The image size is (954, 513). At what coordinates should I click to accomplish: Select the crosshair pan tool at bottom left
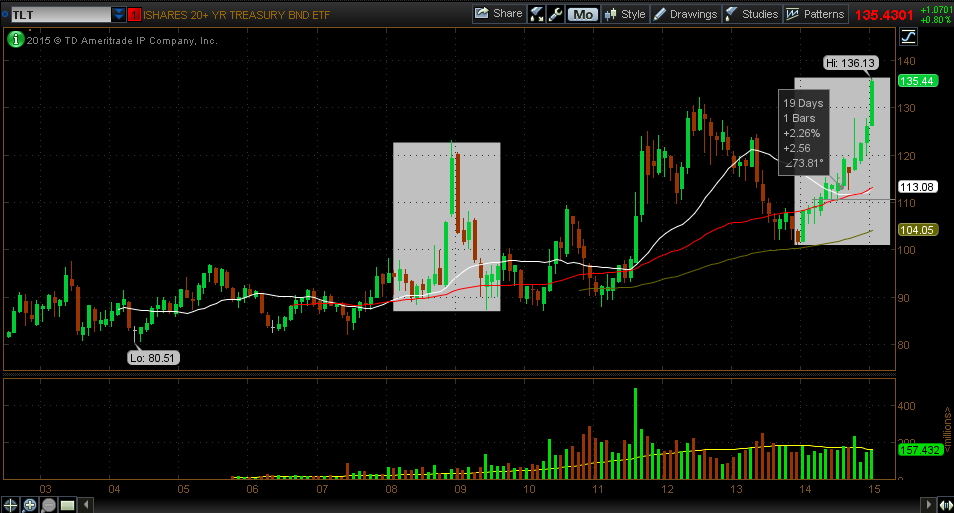coord(10,504)
